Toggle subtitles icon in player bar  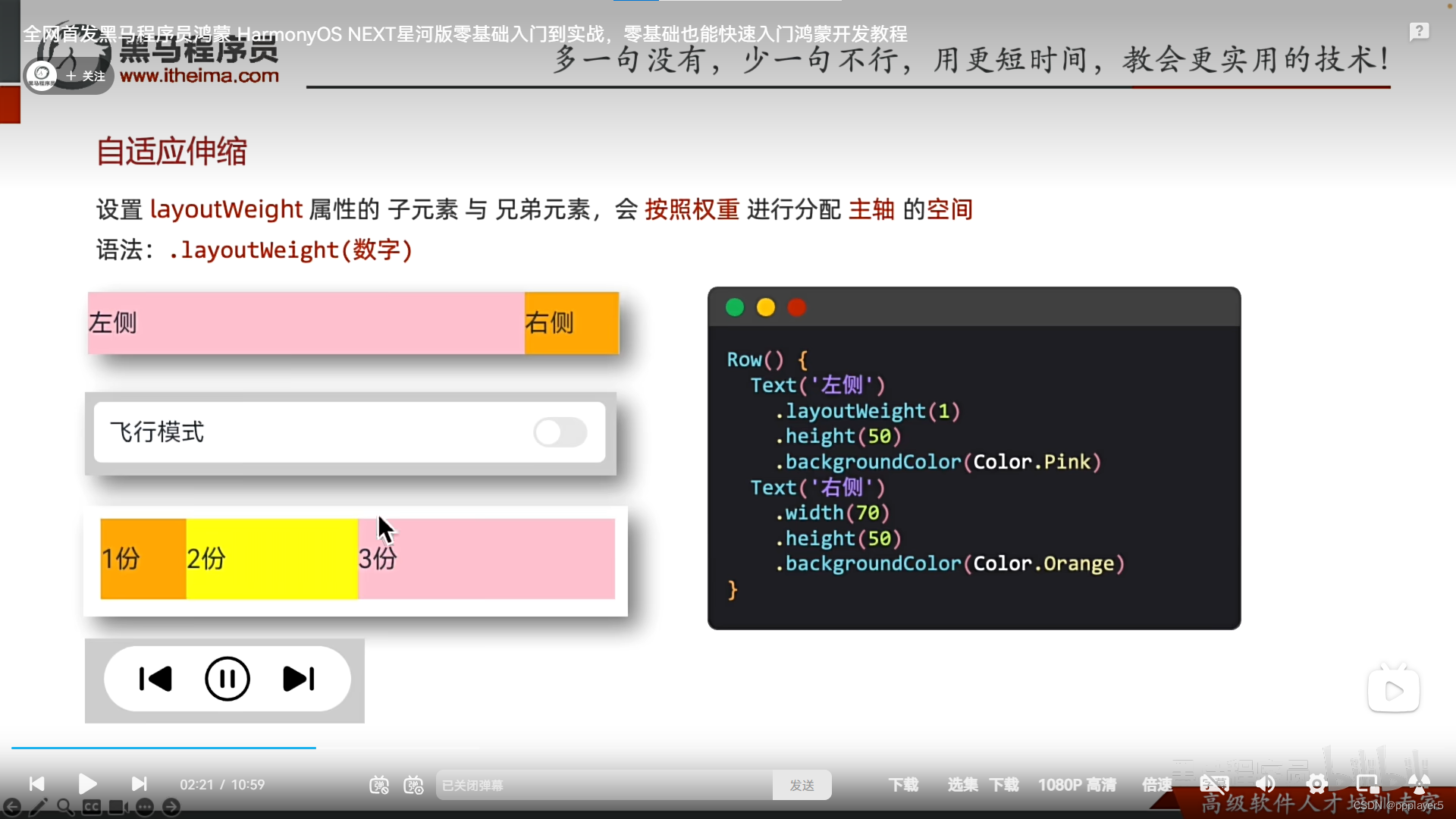pos(1214,785)
